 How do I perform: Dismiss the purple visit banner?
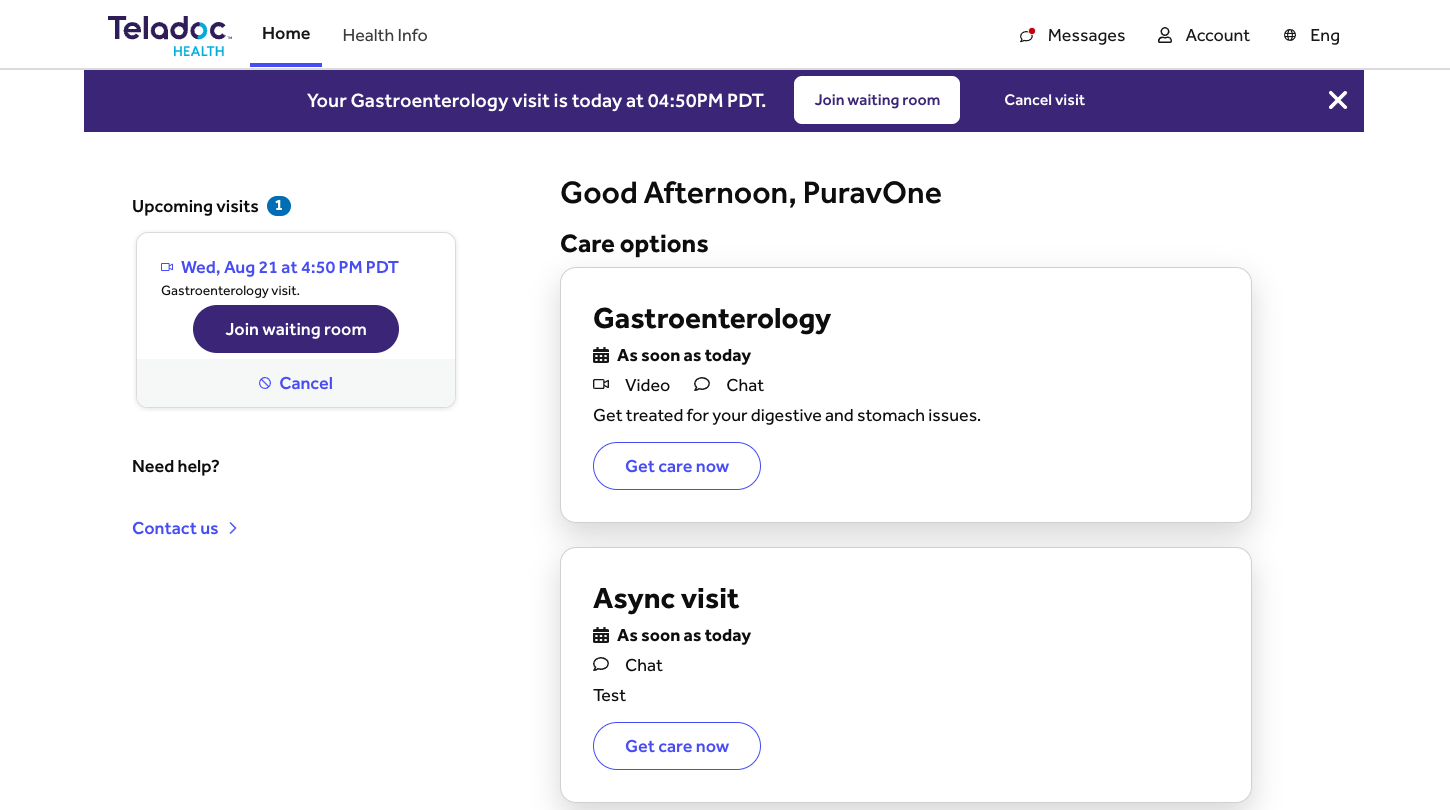click(1337, 100)
